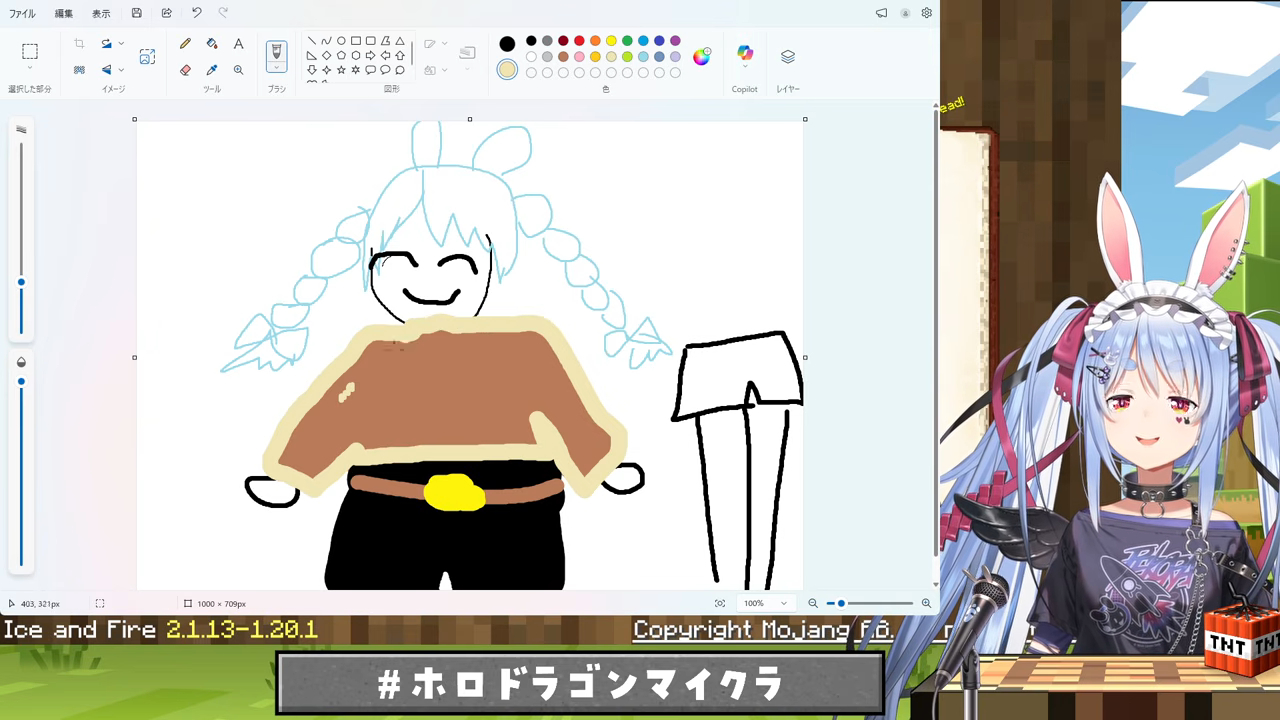Screen dimensions: 1280x720
Task: Pick the purple palette color
Action: (675, 41)
